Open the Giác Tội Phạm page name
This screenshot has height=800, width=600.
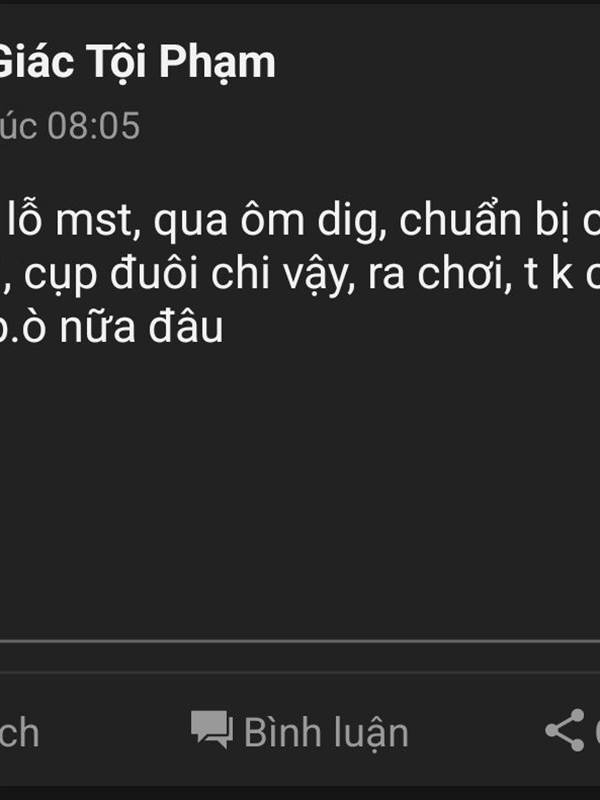pos(137,62)
